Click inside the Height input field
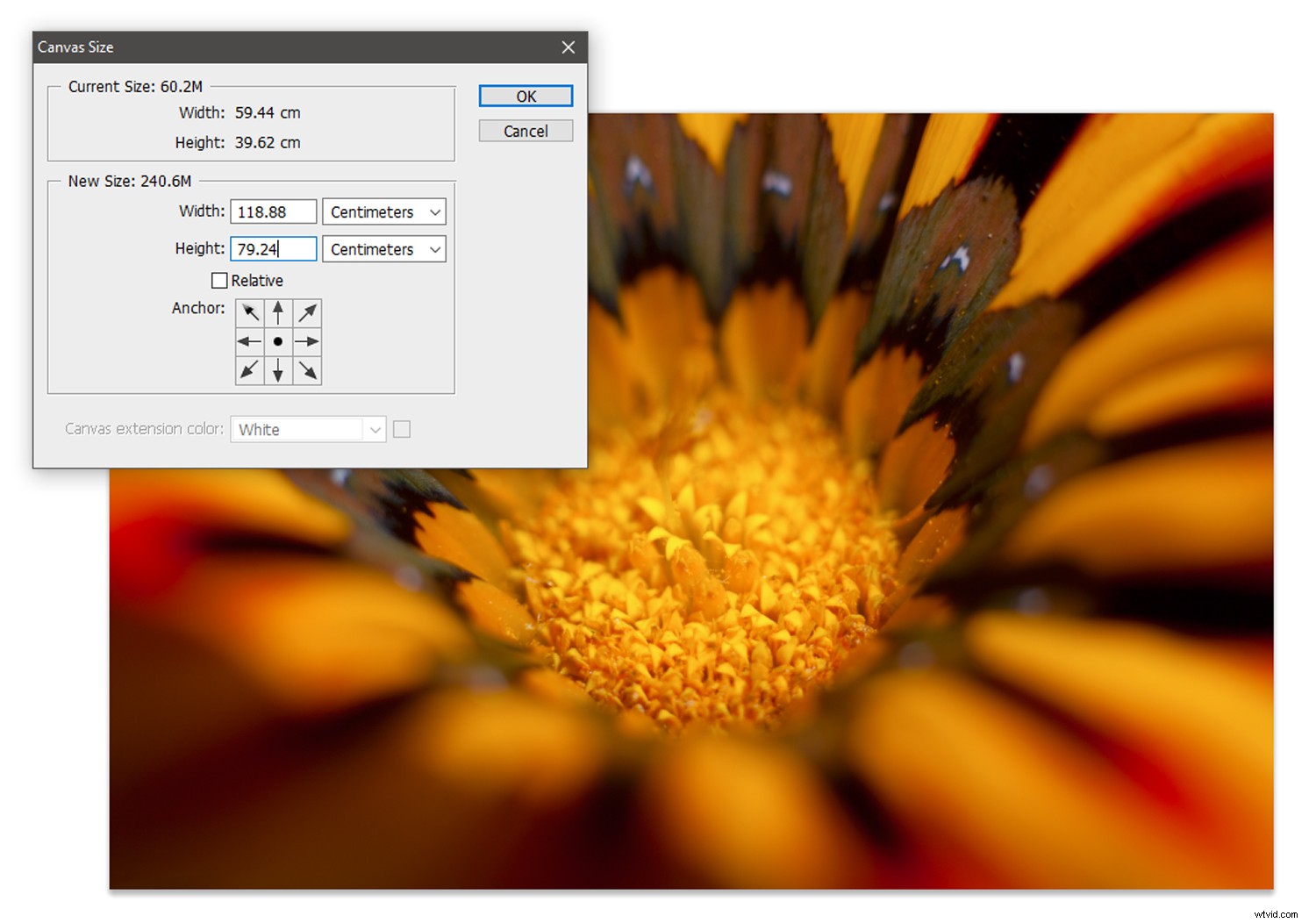Screen dimensions: 1316x923 (272, 248)
